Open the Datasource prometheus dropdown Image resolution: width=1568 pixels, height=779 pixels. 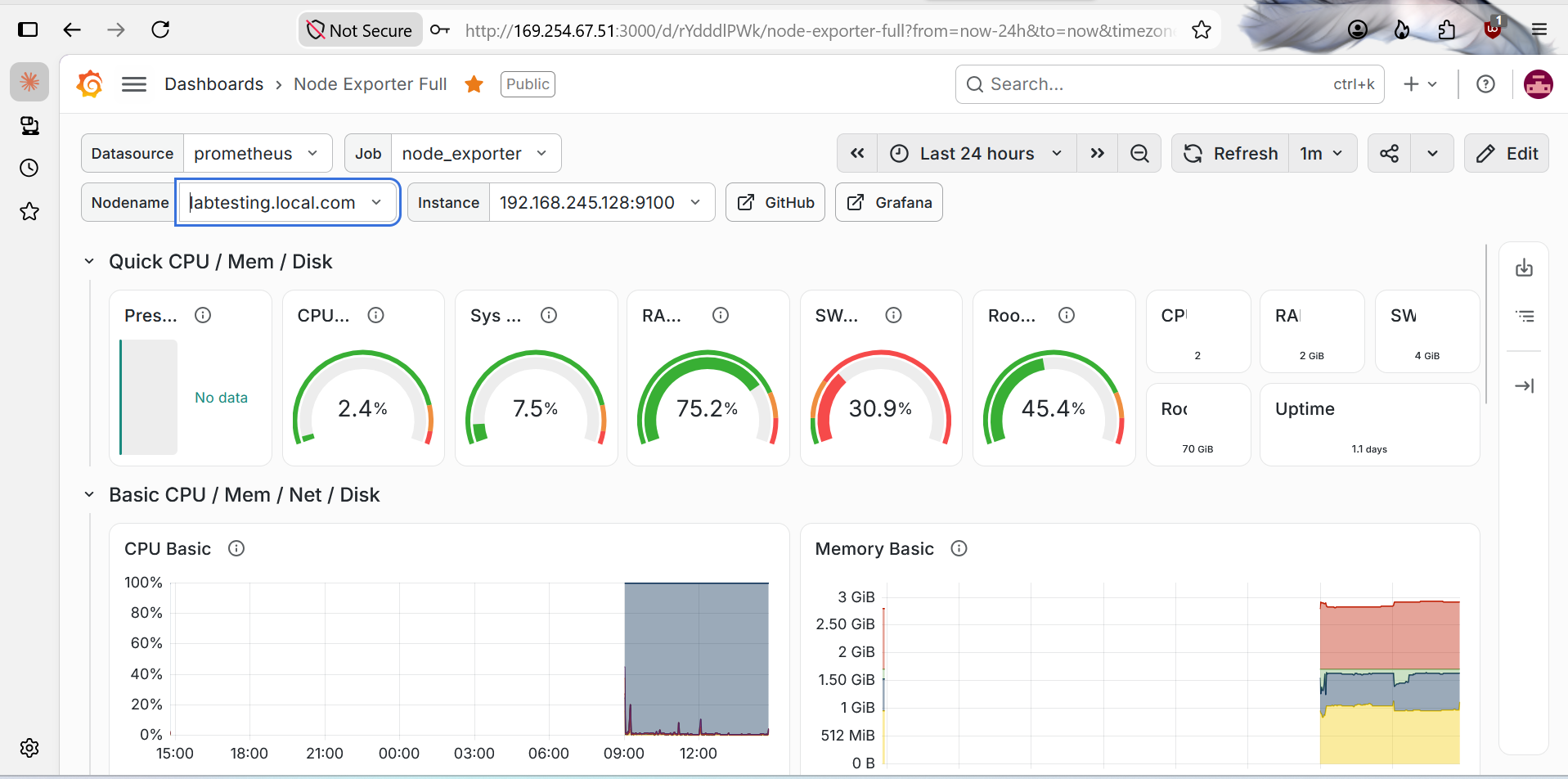258,153
